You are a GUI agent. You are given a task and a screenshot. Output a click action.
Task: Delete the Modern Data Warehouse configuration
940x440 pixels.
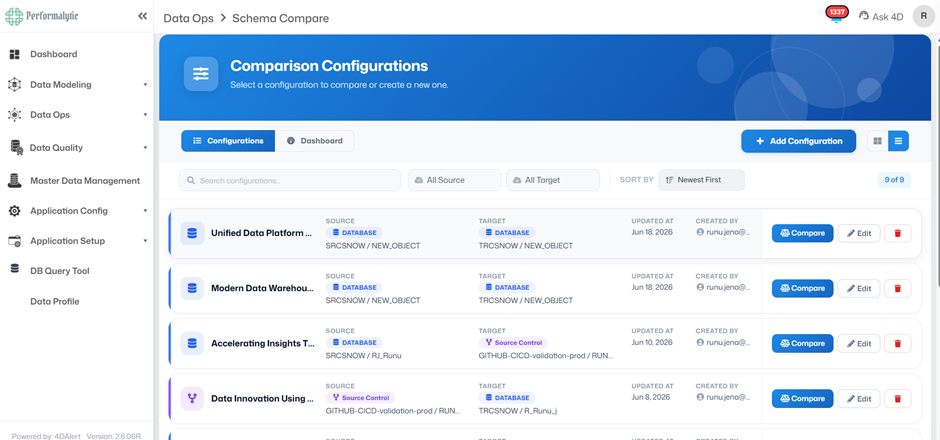[897, 288]
